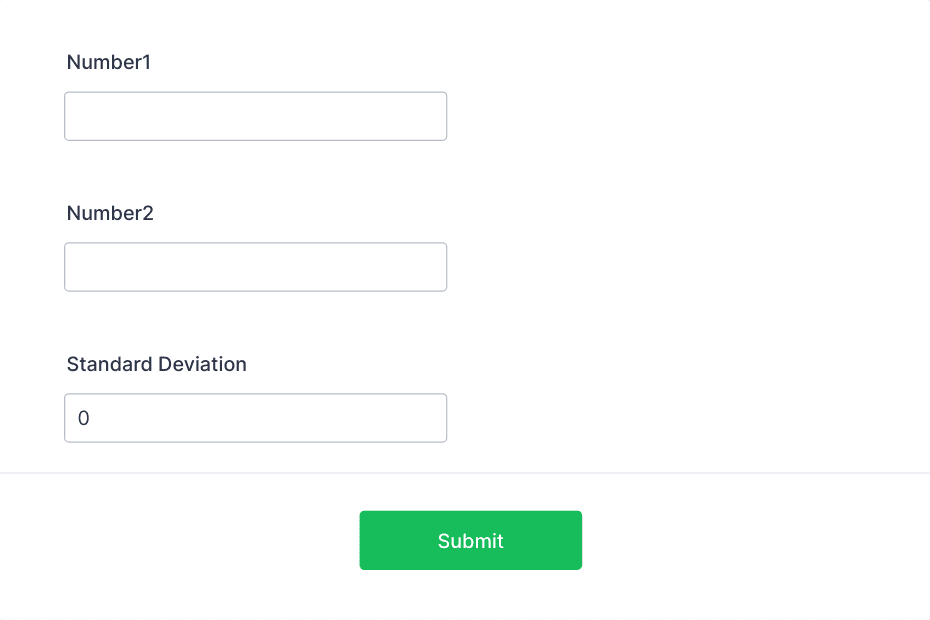
Task: Activate the Submit control
Action: (470, 540)
